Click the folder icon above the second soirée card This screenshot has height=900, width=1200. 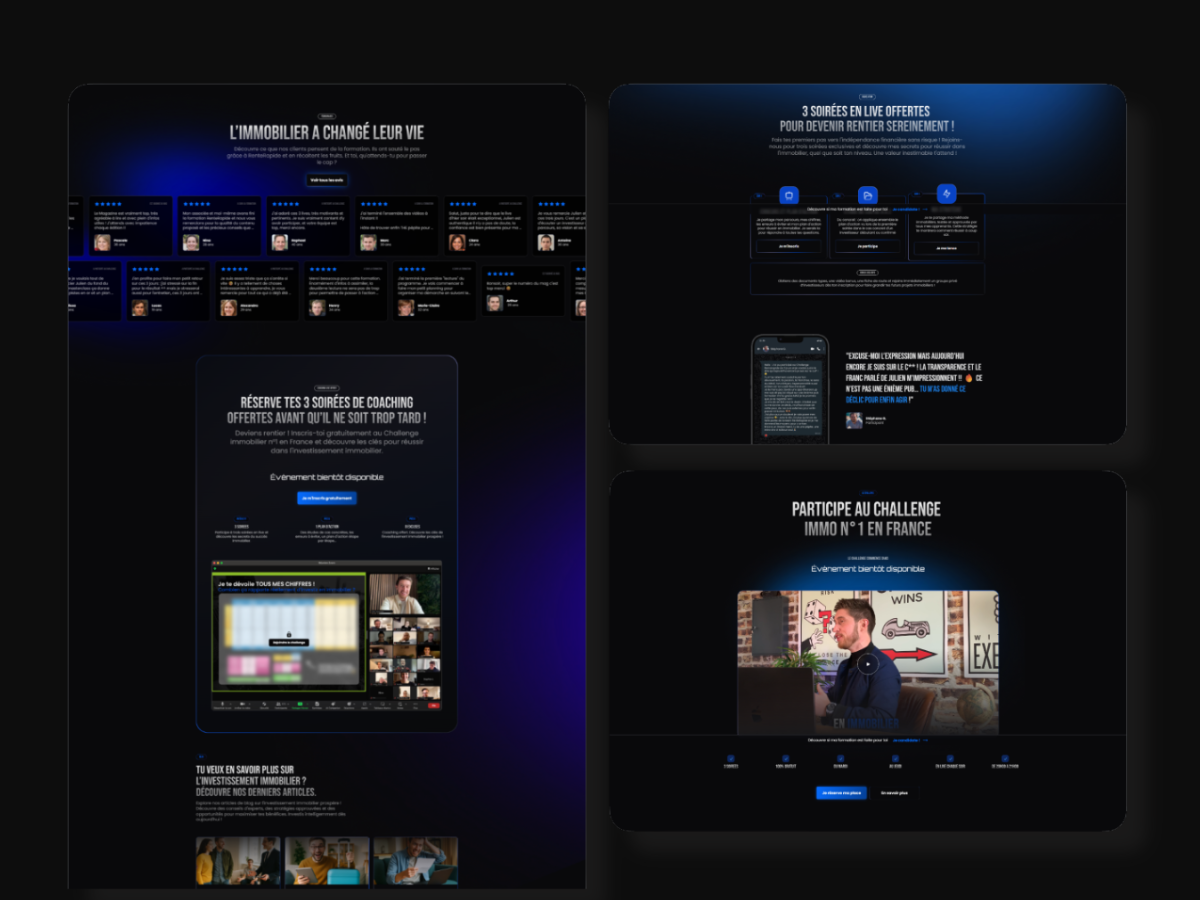(x=868, y=195)
